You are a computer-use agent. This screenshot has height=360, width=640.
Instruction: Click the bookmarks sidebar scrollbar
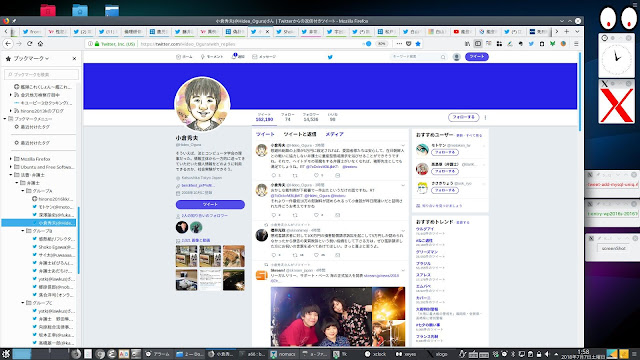(78, 241)
